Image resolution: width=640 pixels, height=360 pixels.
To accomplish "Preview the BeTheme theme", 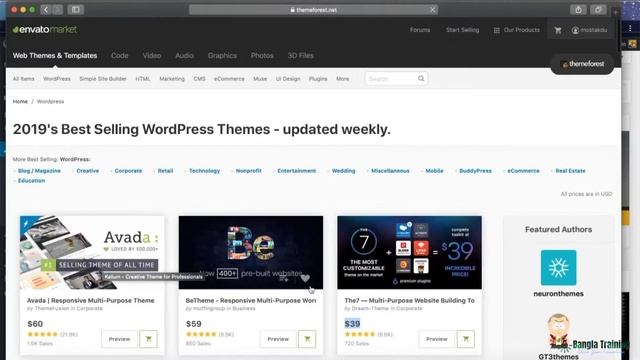I will pyautogui.click(x=278, y=339).
